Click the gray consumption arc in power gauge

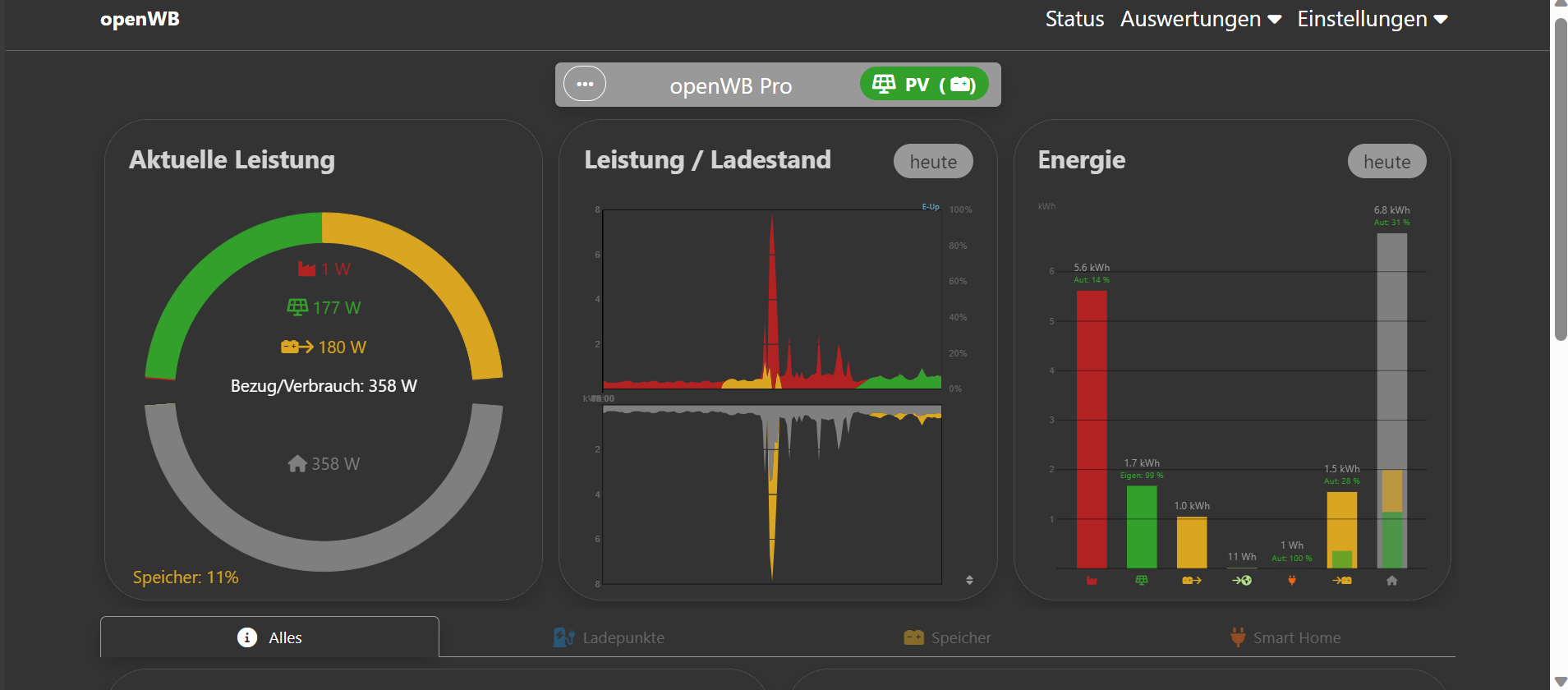pos(324,555)
